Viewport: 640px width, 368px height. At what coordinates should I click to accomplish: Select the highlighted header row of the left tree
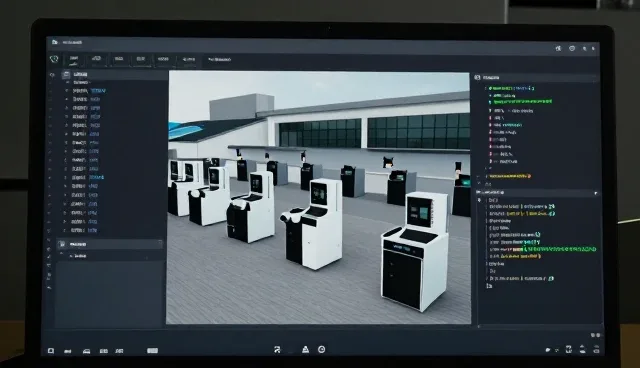pos(114,74)
